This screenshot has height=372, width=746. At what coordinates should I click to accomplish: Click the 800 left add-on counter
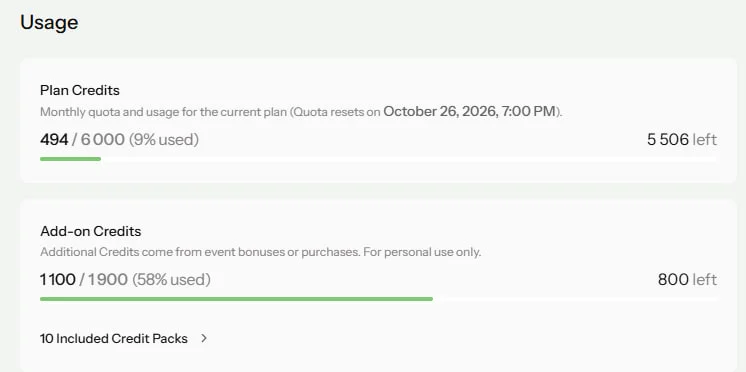(687, 279)
